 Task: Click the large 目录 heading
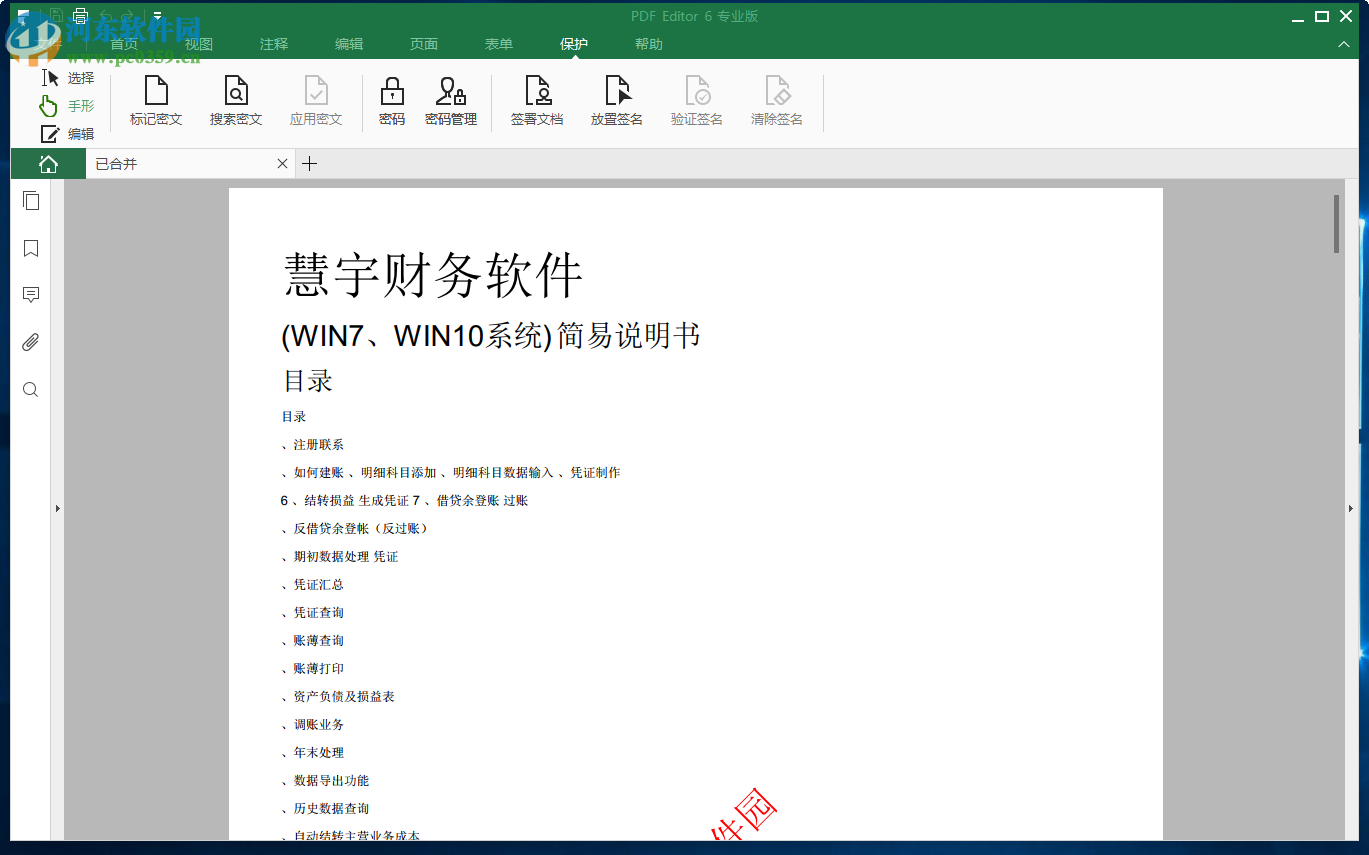point(308,381)
